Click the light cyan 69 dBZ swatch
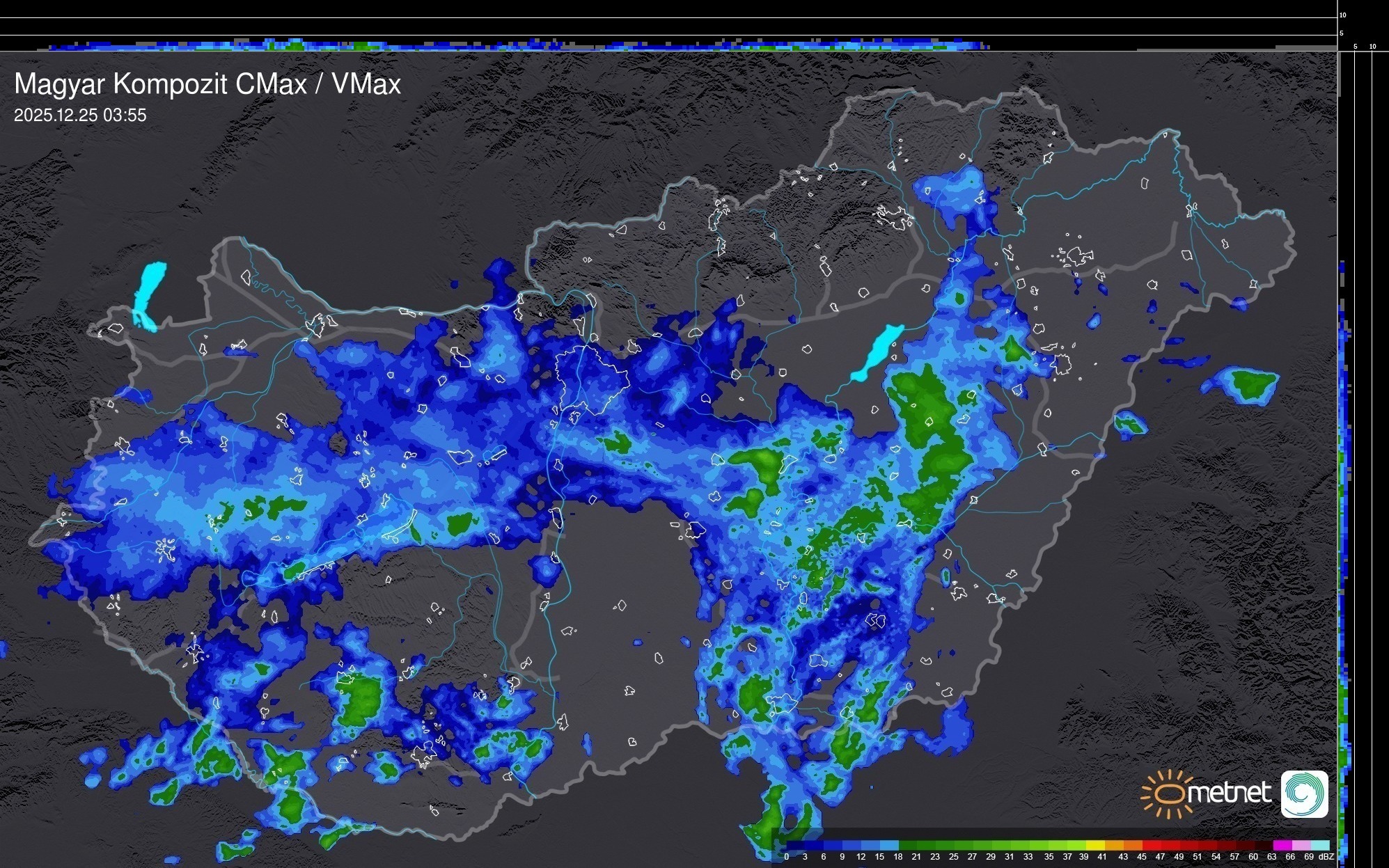This screenshot has width=1389, height=868. tap(1320, 845)
